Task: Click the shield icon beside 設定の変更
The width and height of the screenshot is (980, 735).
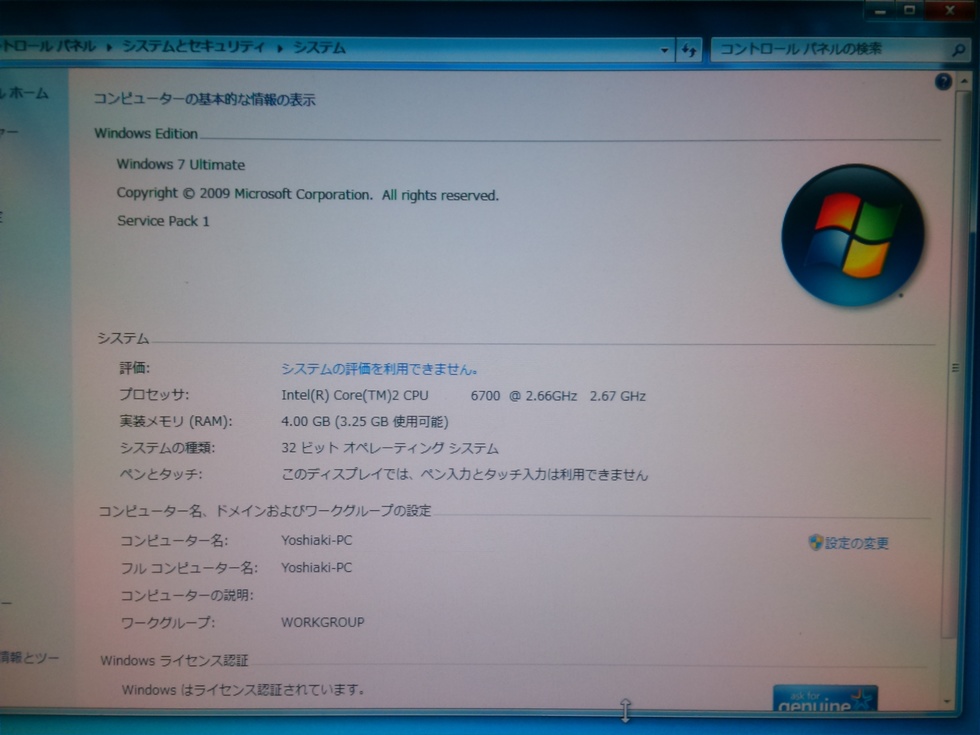Action: (x=816, y=542)
